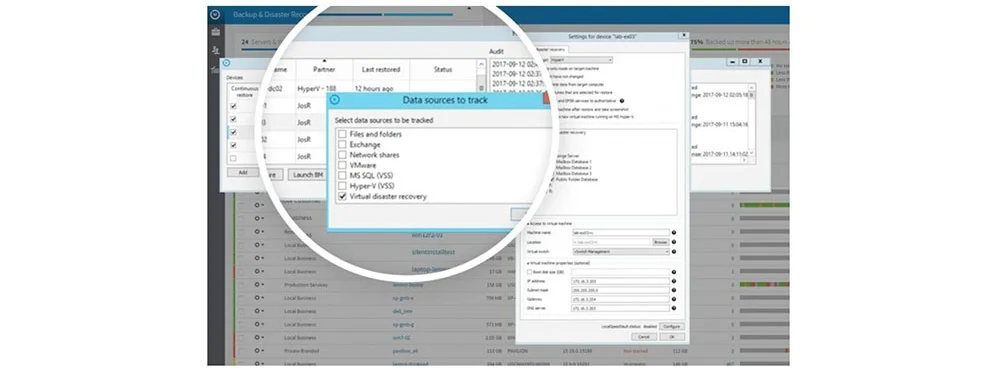Check the unticked Continuous restore box in Devices

pos(233,158)
